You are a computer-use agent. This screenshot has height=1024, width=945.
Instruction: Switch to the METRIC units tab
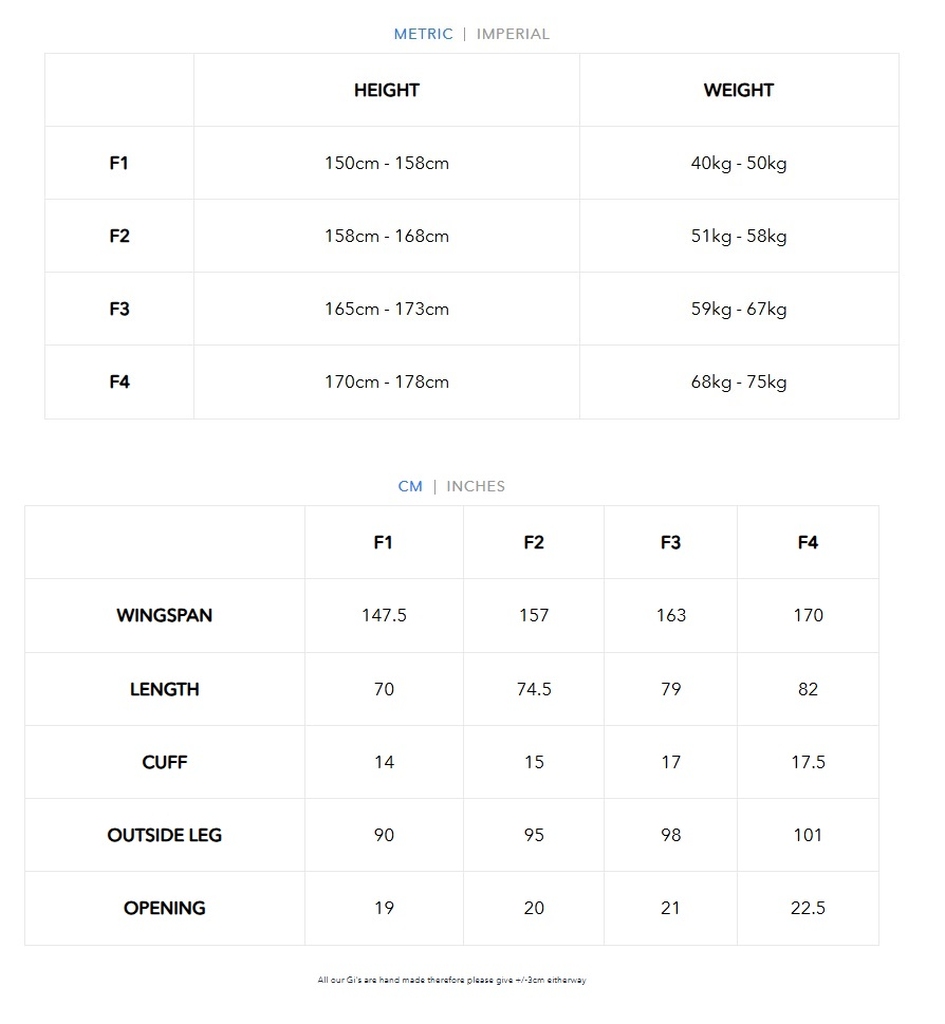[423, 34]
